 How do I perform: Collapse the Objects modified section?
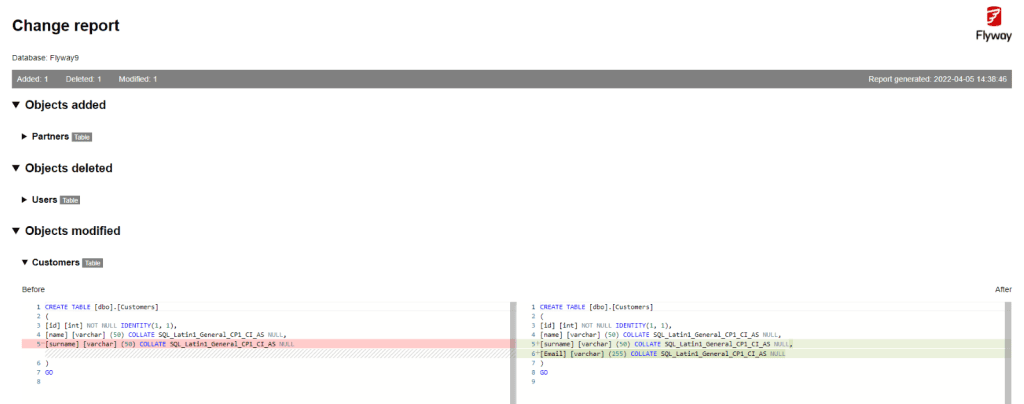[x=16, y=231]
